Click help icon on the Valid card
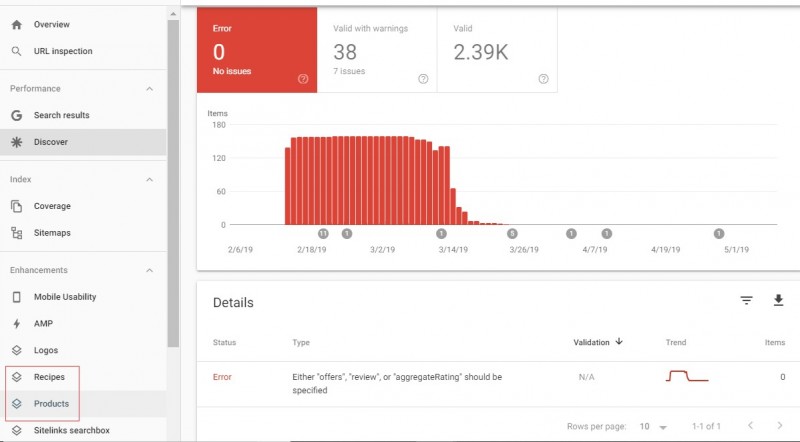This screenshot has width=800, height=442. [x=543, y=79]
